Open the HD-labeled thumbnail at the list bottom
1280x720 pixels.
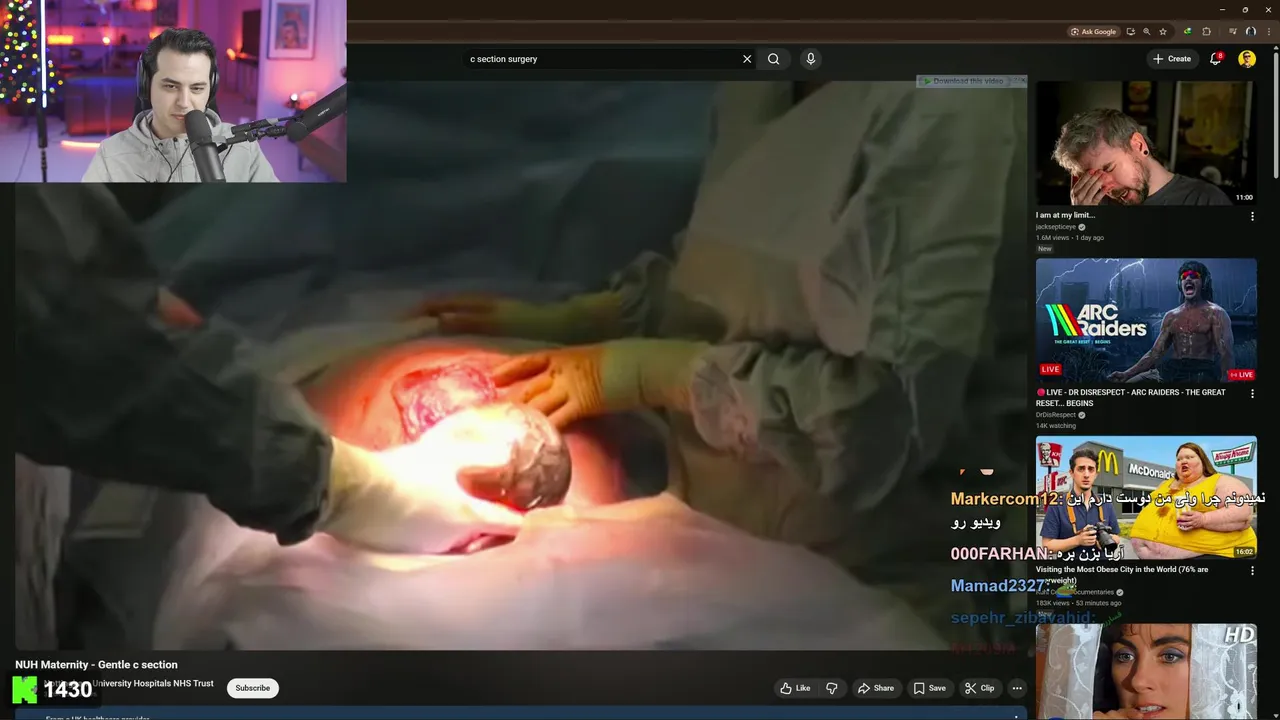(1146, 671)
